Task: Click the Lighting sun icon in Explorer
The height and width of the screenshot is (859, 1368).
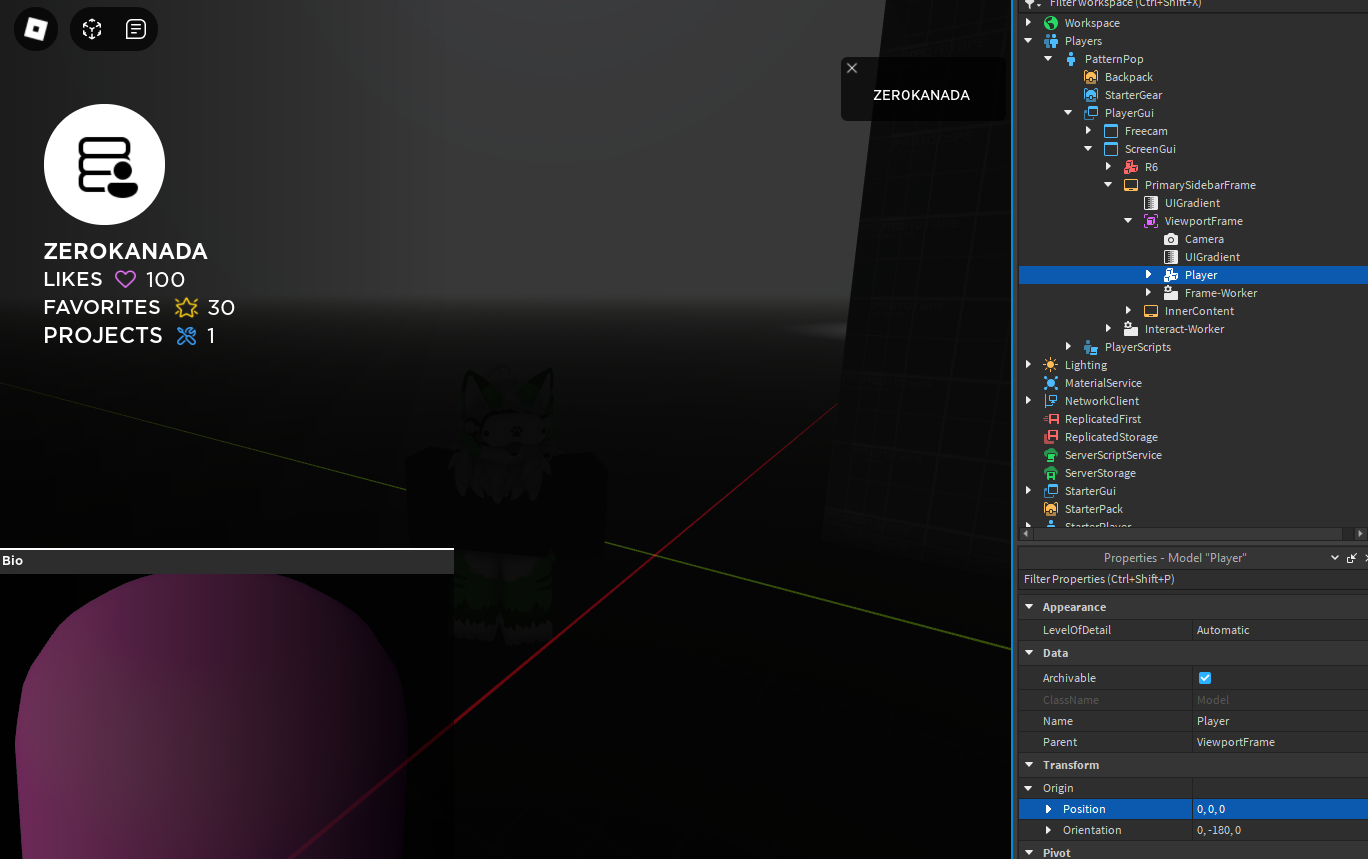Action: [x=1048, y=364]
